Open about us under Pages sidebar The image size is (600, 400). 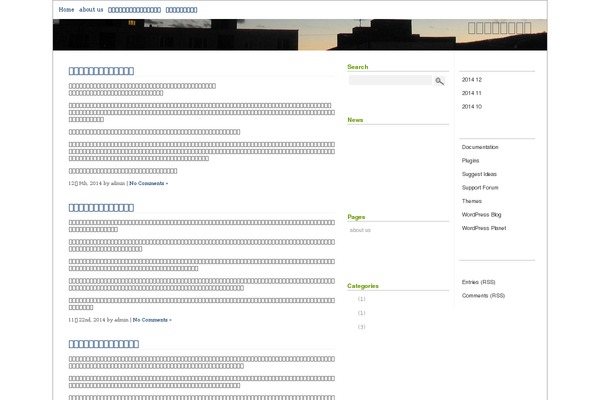360,230
